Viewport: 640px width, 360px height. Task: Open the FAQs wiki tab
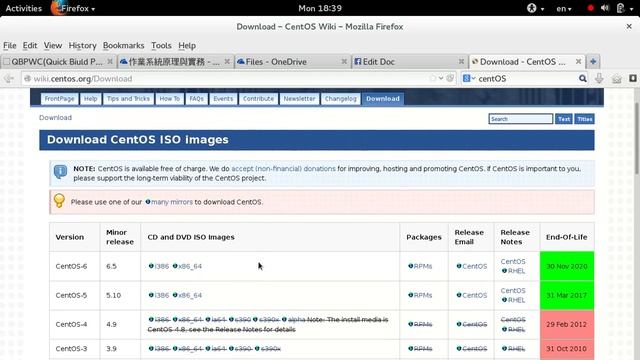tap(196, 99)
